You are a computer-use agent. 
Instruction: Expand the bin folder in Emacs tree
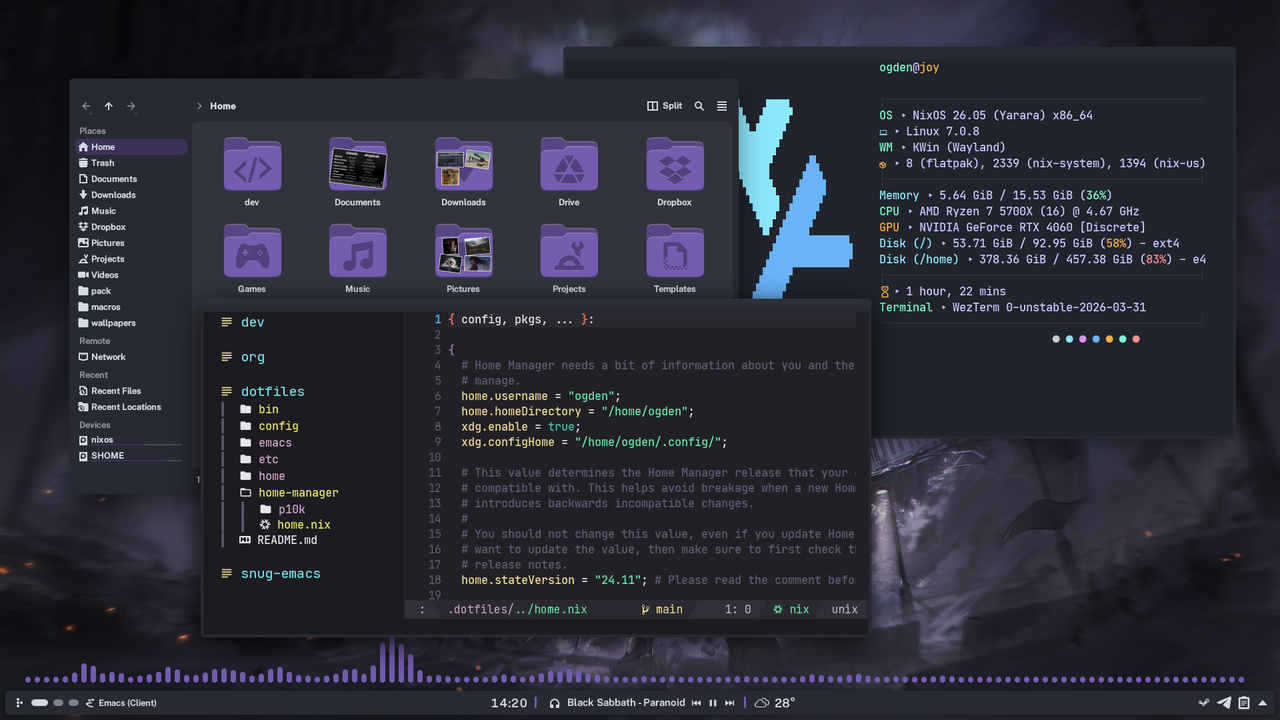click(x=259, y=409)
